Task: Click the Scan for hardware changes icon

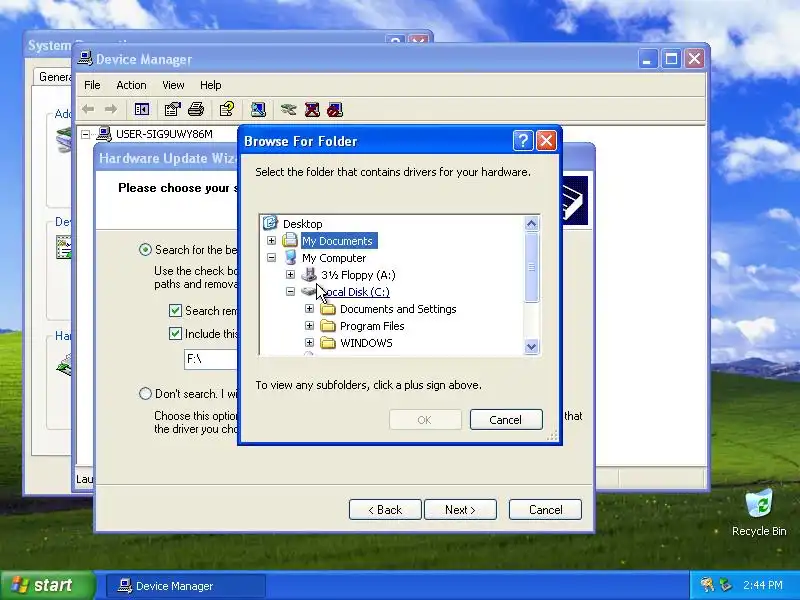Action: [x=258, y=109]
